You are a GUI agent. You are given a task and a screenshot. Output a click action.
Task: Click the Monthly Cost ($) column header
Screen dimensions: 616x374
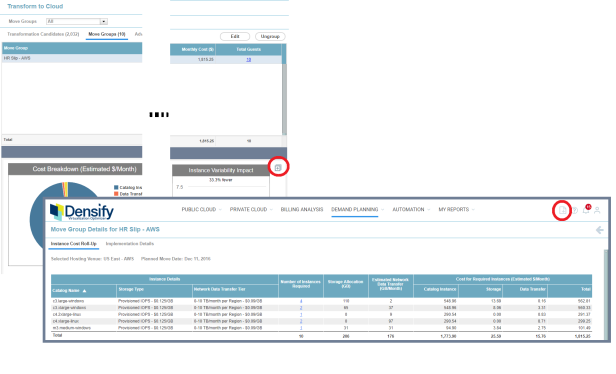click(x=193, y=50)
